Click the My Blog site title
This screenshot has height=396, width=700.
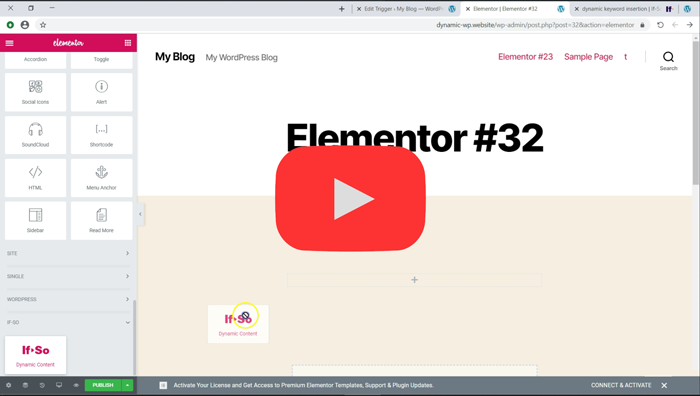coord(175,57)
